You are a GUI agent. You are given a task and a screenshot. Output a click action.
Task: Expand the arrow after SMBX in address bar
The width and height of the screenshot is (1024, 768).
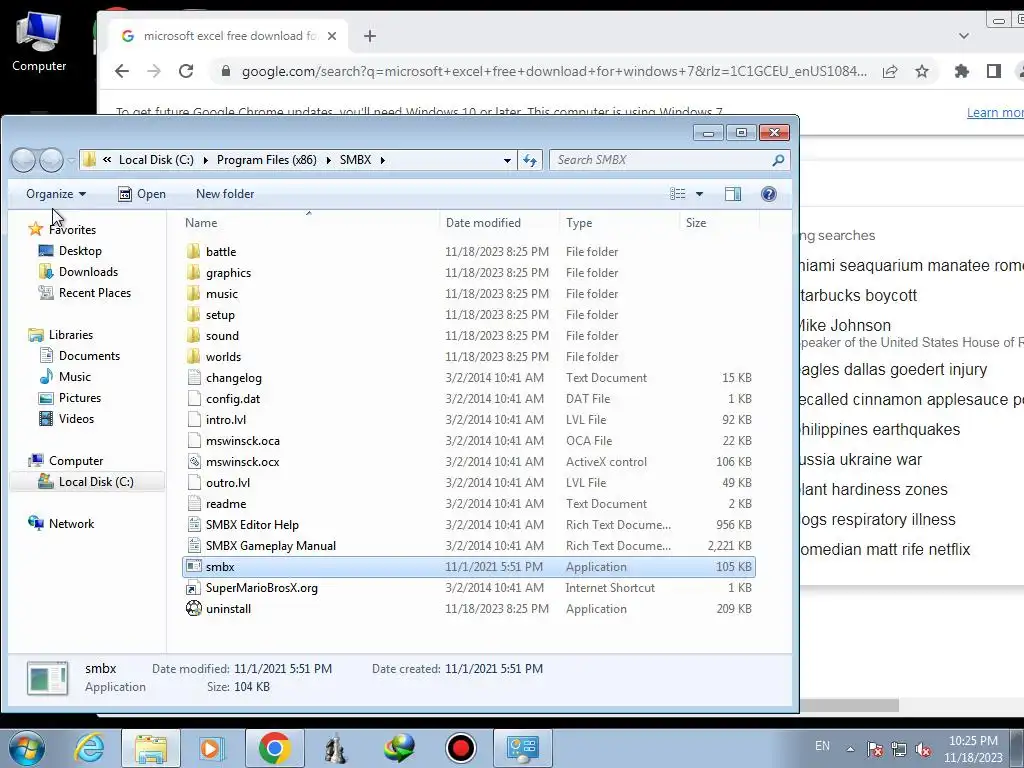coord(383,160)
